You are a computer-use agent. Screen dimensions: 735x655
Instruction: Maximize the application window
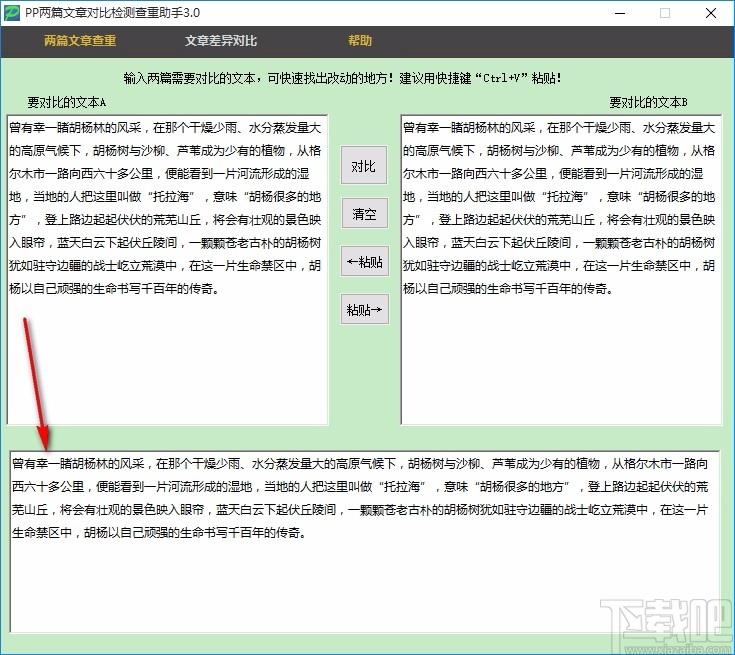pos(665,14)
